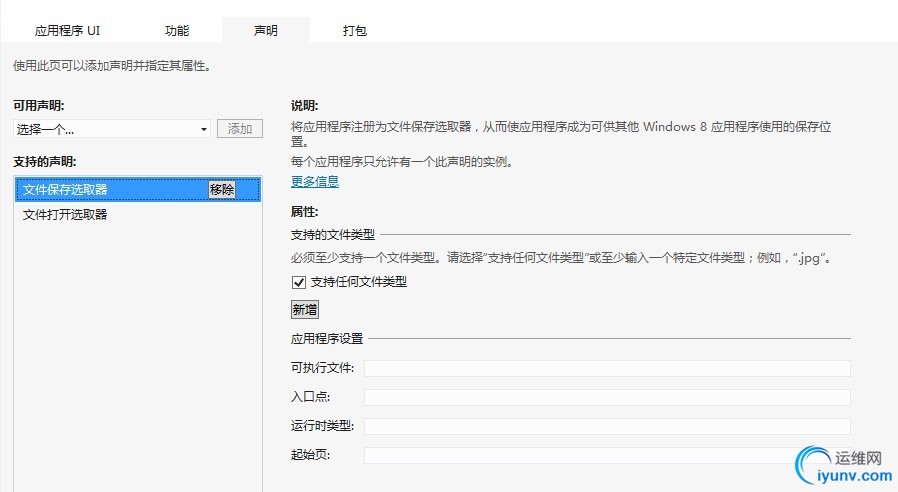
Task: Select the 声明 tab
Action: click(x=266, y=30)
